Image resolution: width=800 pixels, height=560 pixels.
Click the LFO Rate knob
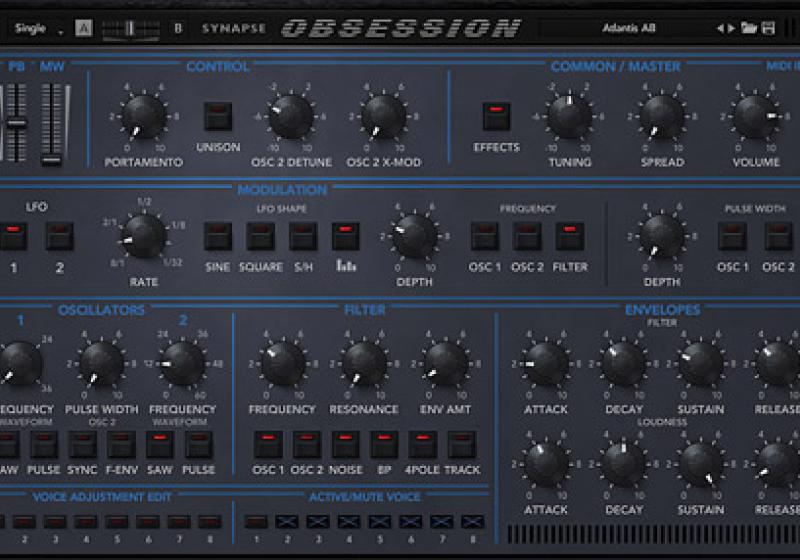pos(144,236)
